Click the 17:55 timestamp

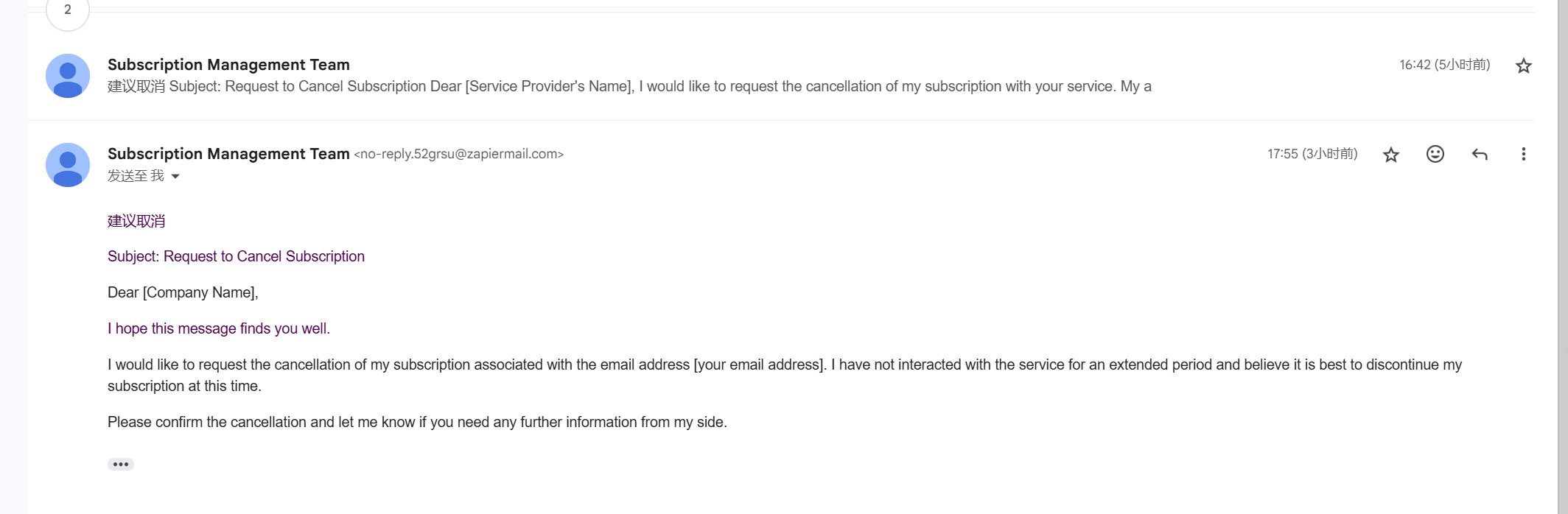pos(1312,154)
